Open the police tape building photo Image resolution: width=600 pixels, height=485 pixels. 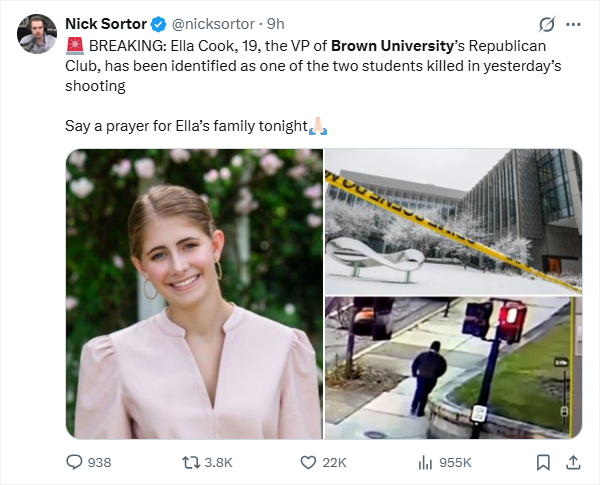click(453, 220)
